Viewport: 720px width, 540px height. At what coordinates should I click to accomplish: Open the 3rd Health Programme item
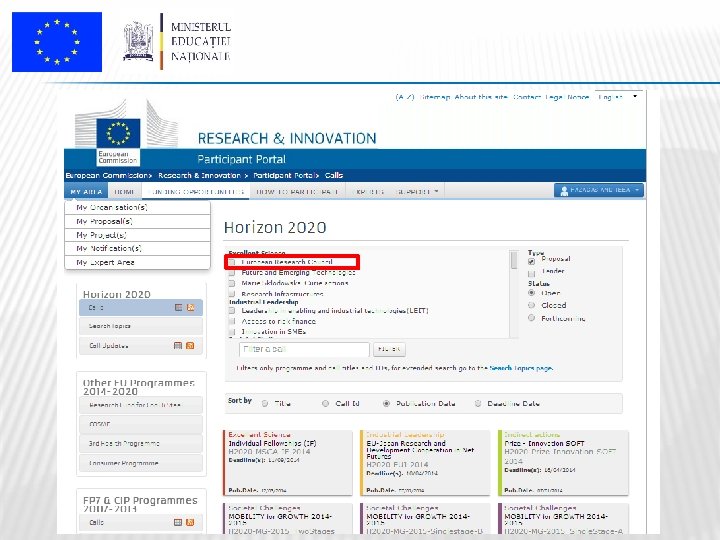click(141, 444)
